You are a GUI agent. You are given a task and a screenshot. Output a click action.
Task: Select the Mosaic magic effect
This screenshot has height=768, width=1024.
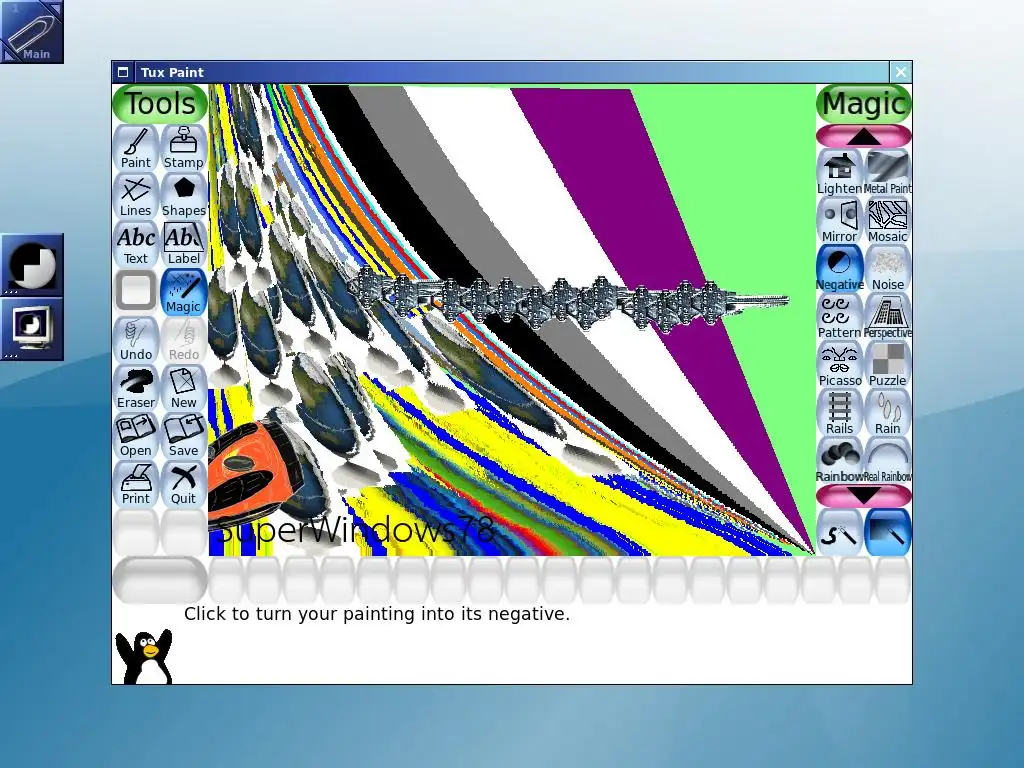888,221
